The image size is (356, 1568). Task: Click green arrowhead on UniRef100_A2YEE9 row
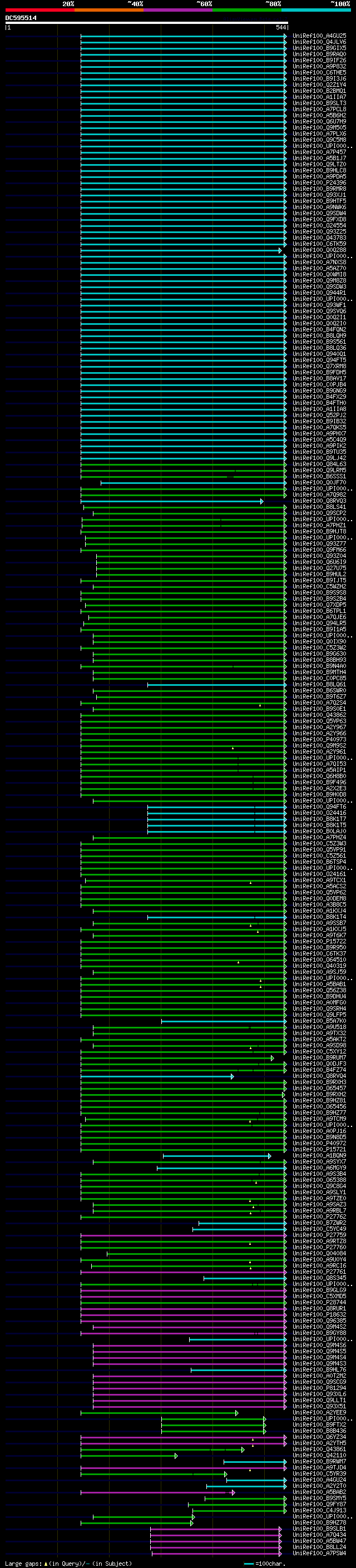pos(236,1412)
